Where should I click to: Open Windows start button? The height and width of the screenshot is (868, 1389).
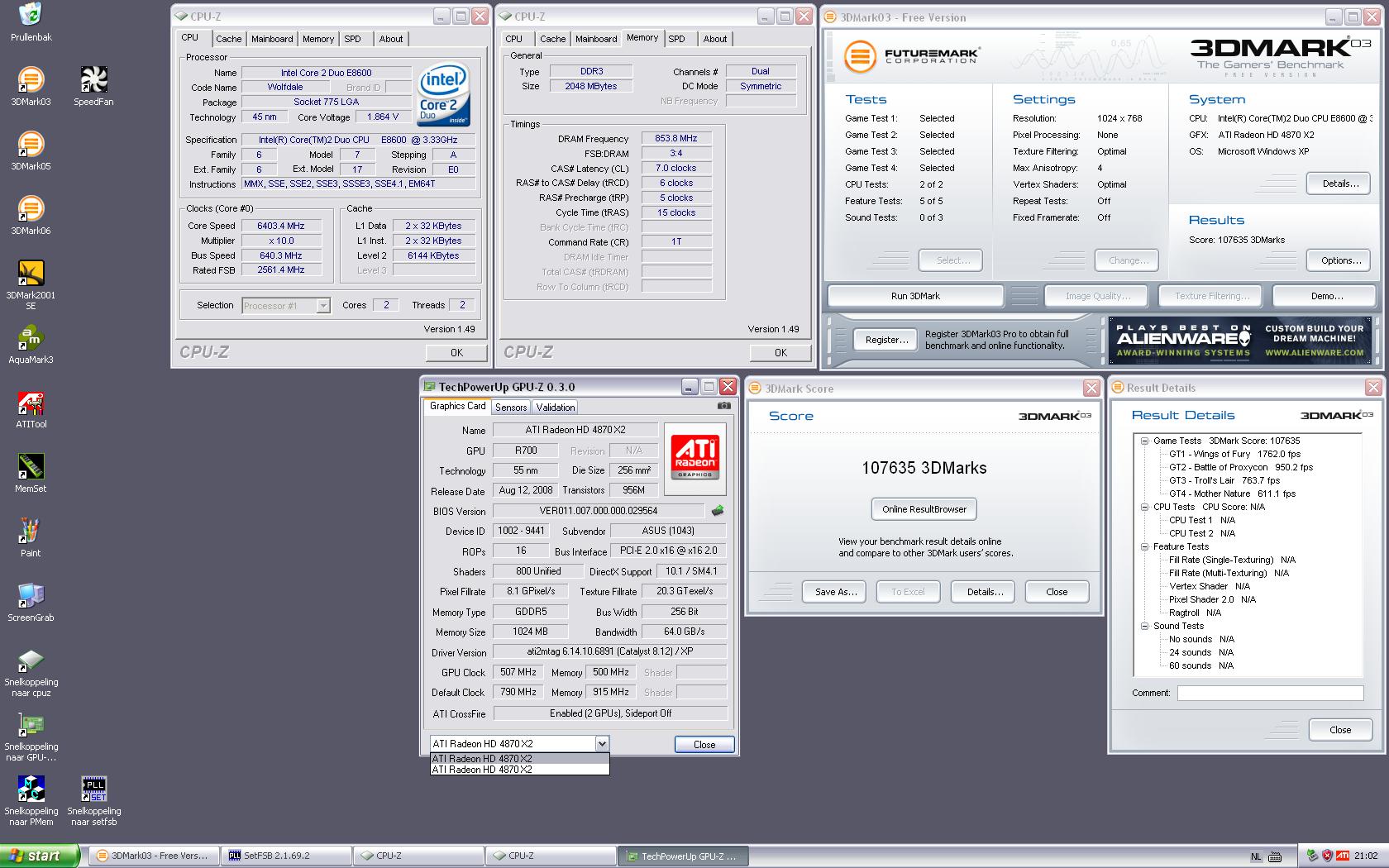point(39,856)
